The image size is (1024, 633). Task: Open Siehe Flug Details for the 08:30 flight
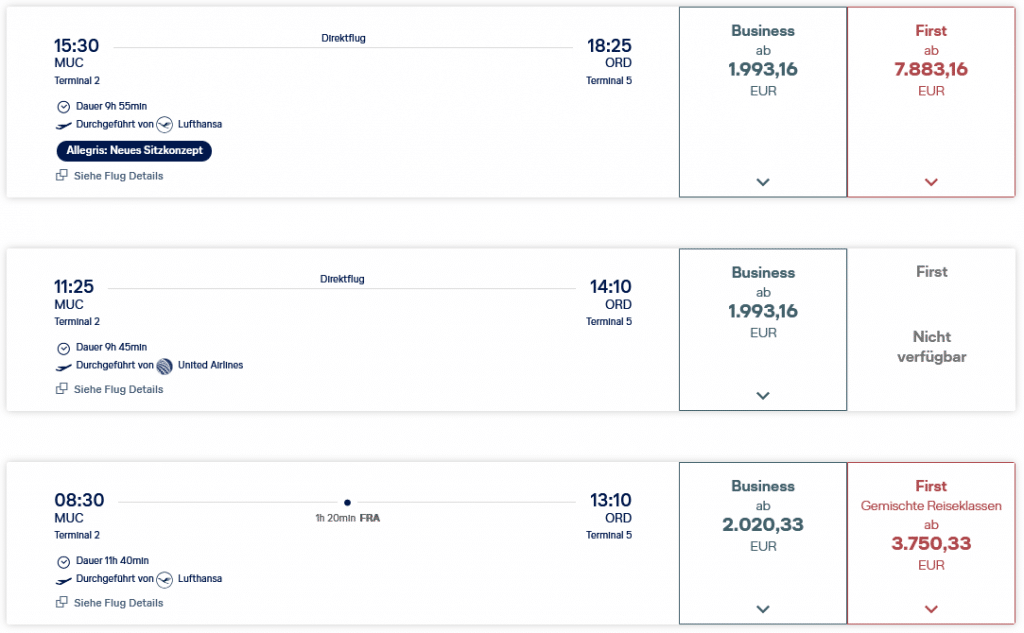click(118, 603)
